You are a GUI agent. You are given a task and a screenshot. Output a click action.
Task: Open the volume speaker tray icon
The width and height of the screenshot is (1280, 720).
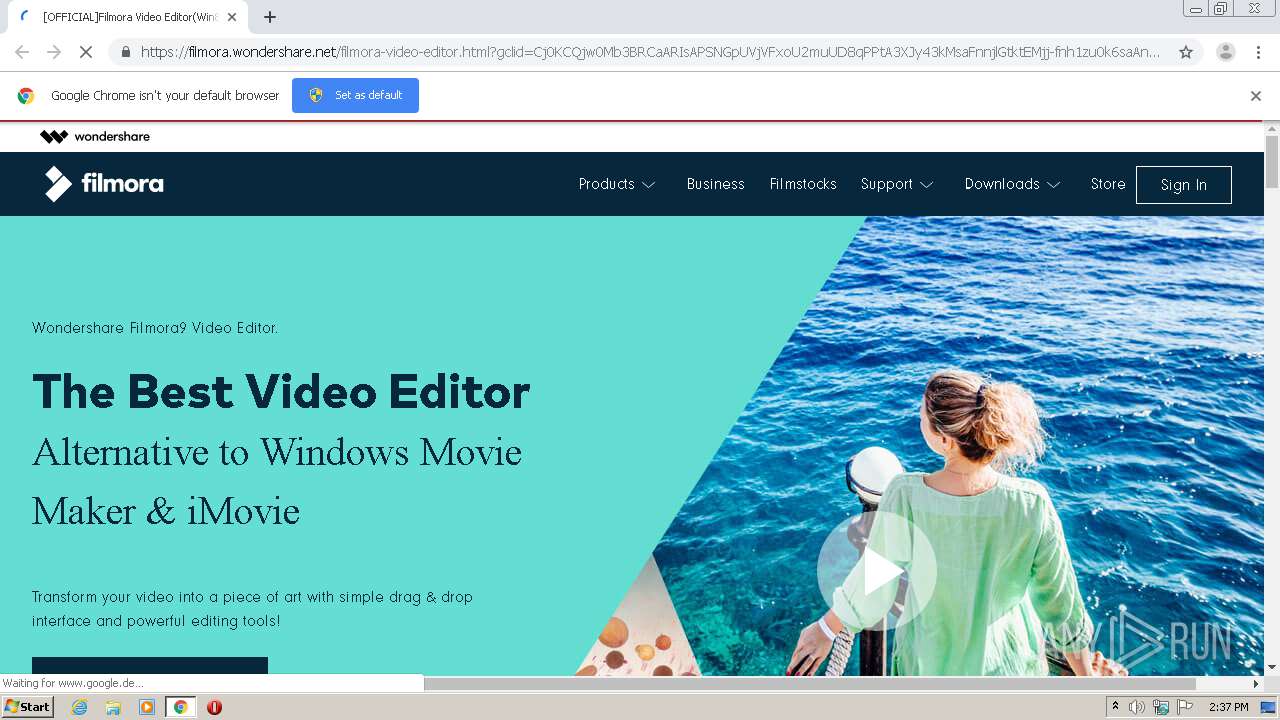point(1137,707)
